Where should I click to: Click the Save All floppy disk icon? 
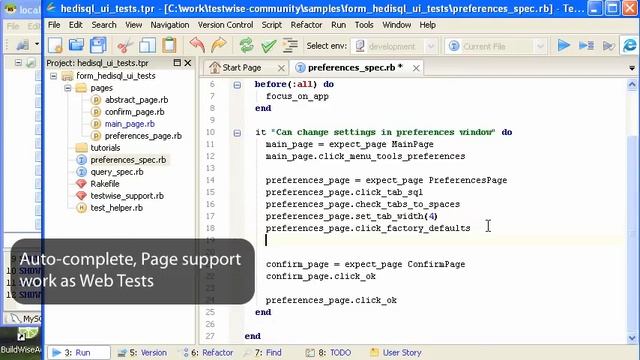(x=98, y=45)
